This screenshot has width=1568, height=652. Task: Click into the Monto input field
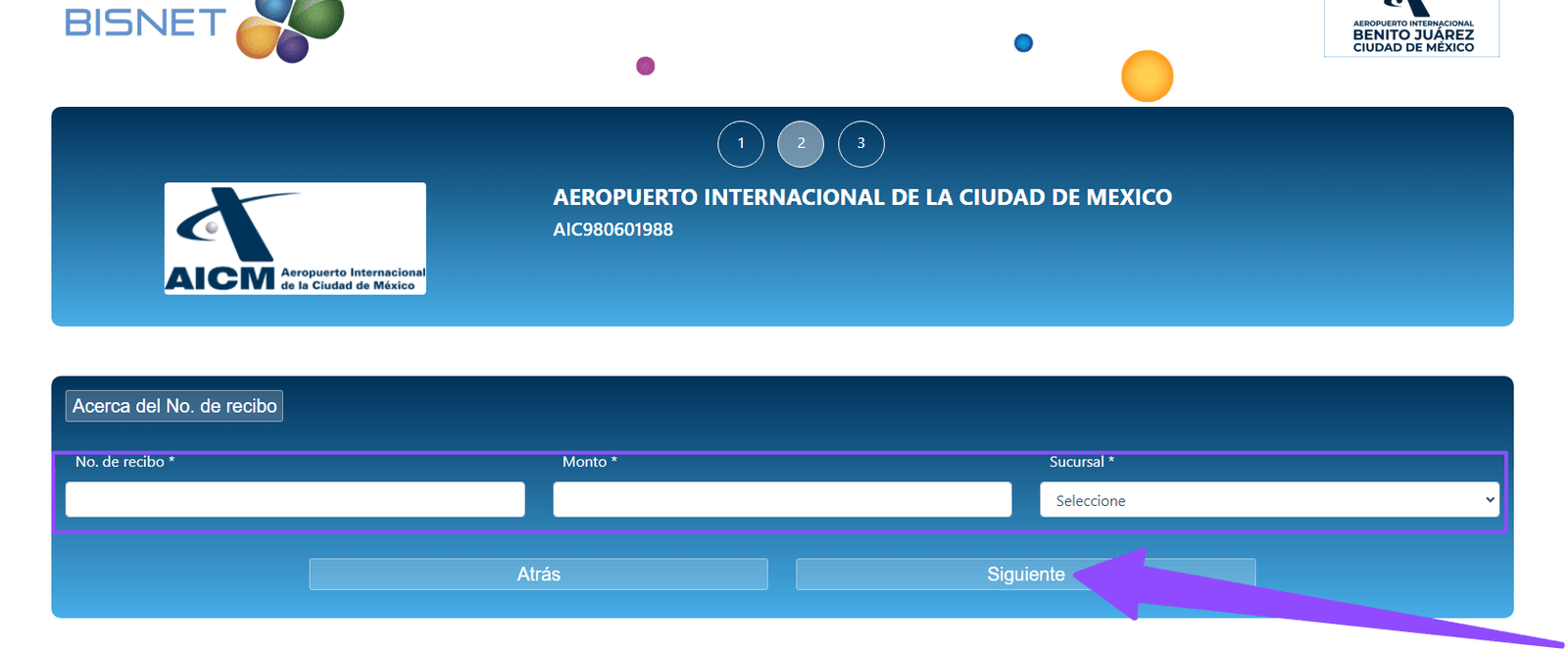pyautogui.click(x=782, y=499)
